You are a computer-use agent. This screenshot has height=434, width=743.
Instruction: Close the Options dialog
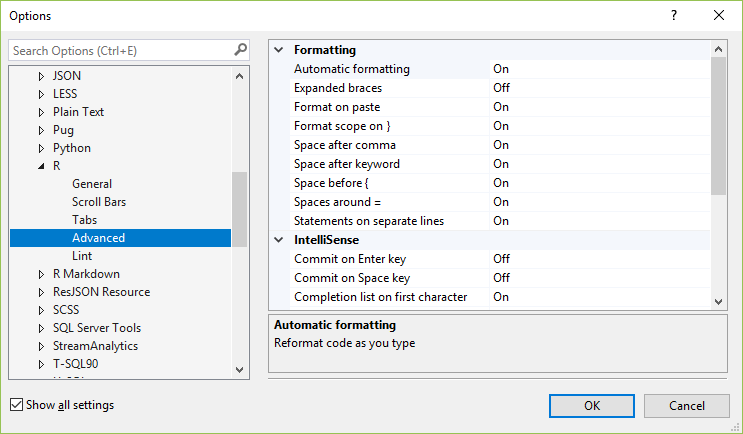click(719, 15)
